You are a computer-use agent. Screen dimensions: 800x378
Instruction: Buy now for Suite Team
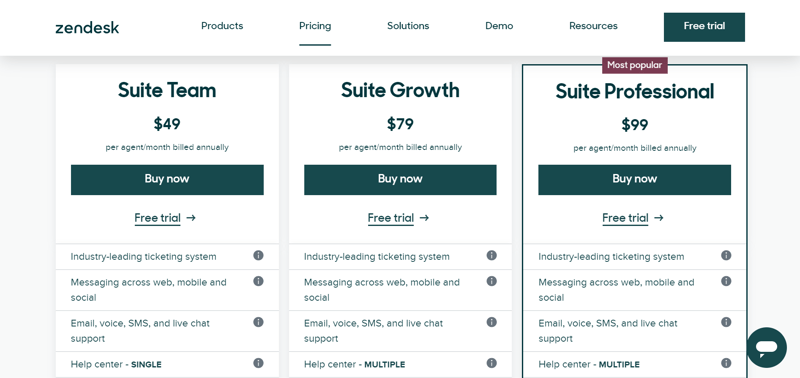167,180
